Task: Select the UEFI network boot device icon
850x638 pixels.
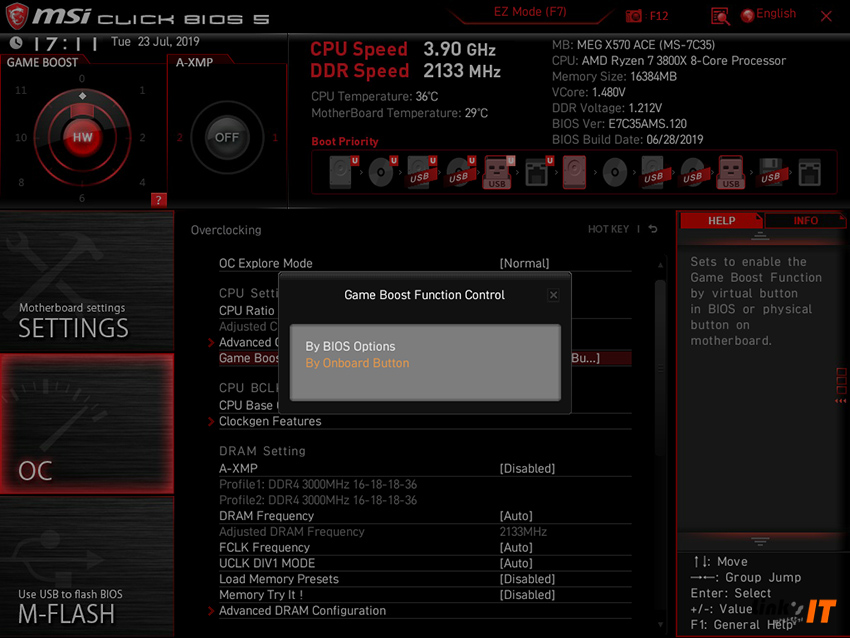Action: click(x=539, y=172)
